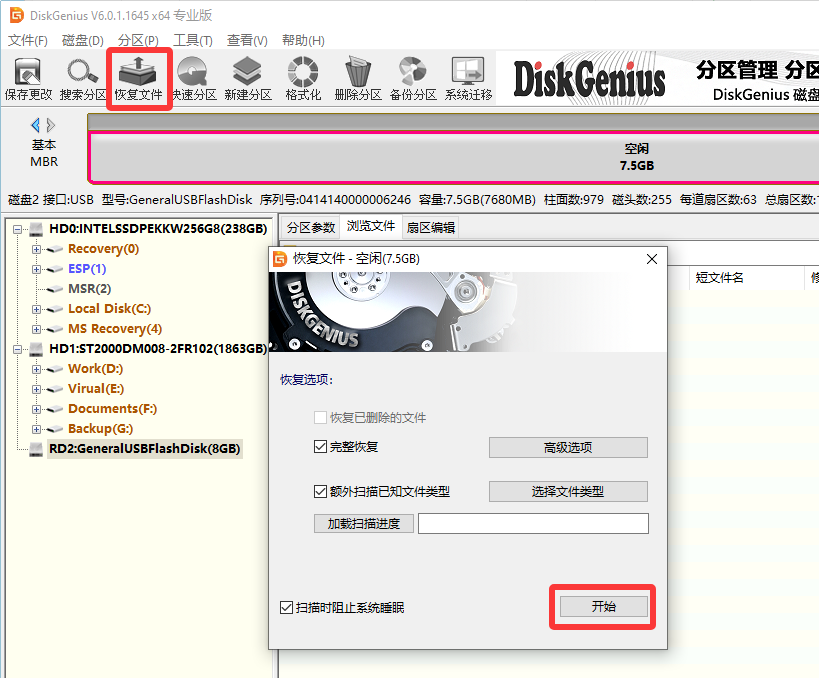Viewport: 819px width, 678px height.
Task: Open the View (查看) menu
Action: [x=247, y=40]
